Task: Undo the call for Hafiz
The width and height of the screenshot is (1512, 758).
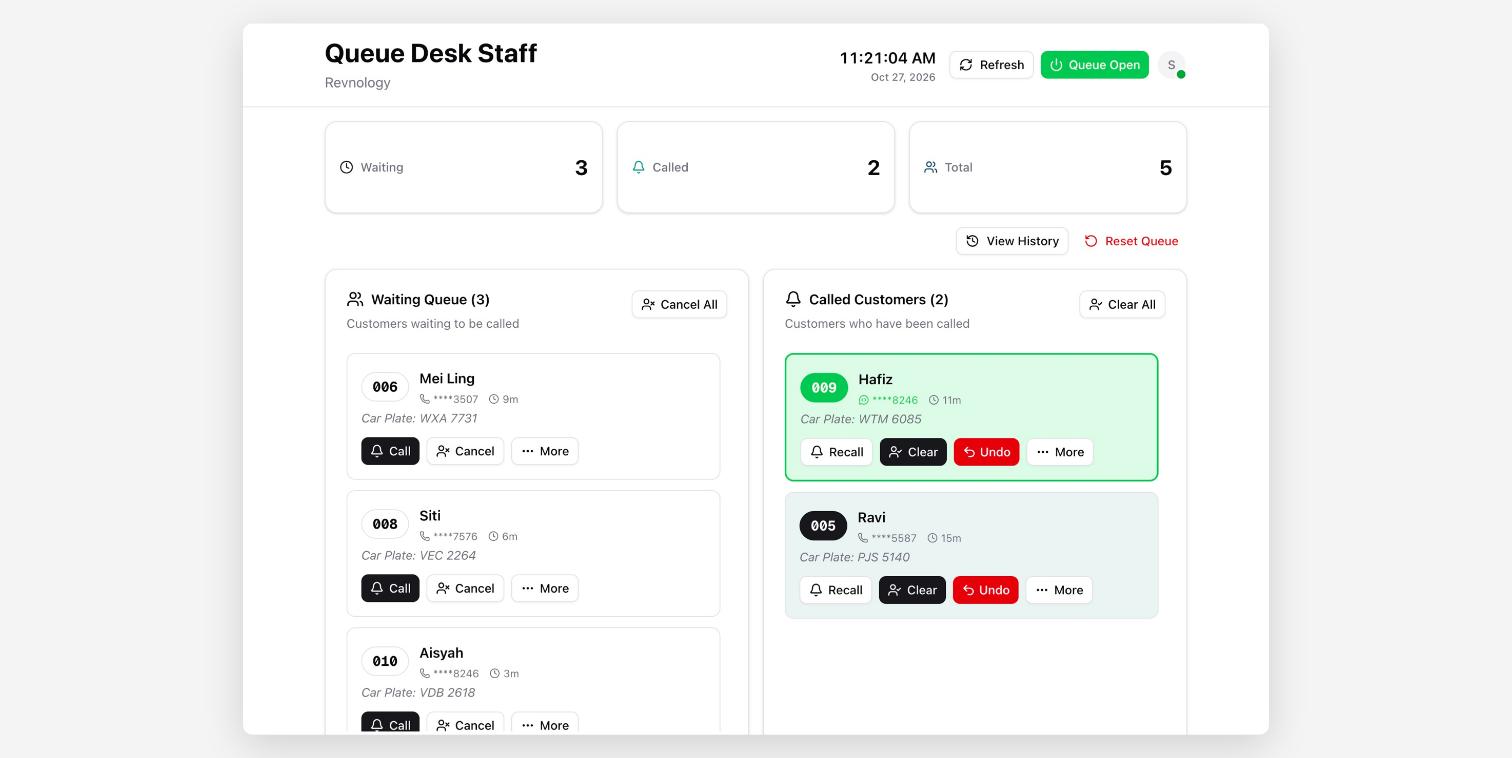Action: click(986, 452)
